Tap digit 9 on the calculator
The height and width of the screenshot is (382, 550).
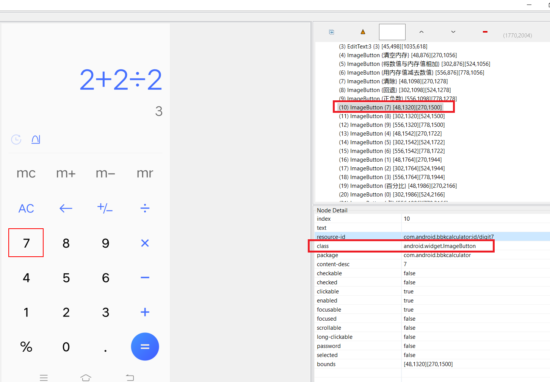pos(105,243)
